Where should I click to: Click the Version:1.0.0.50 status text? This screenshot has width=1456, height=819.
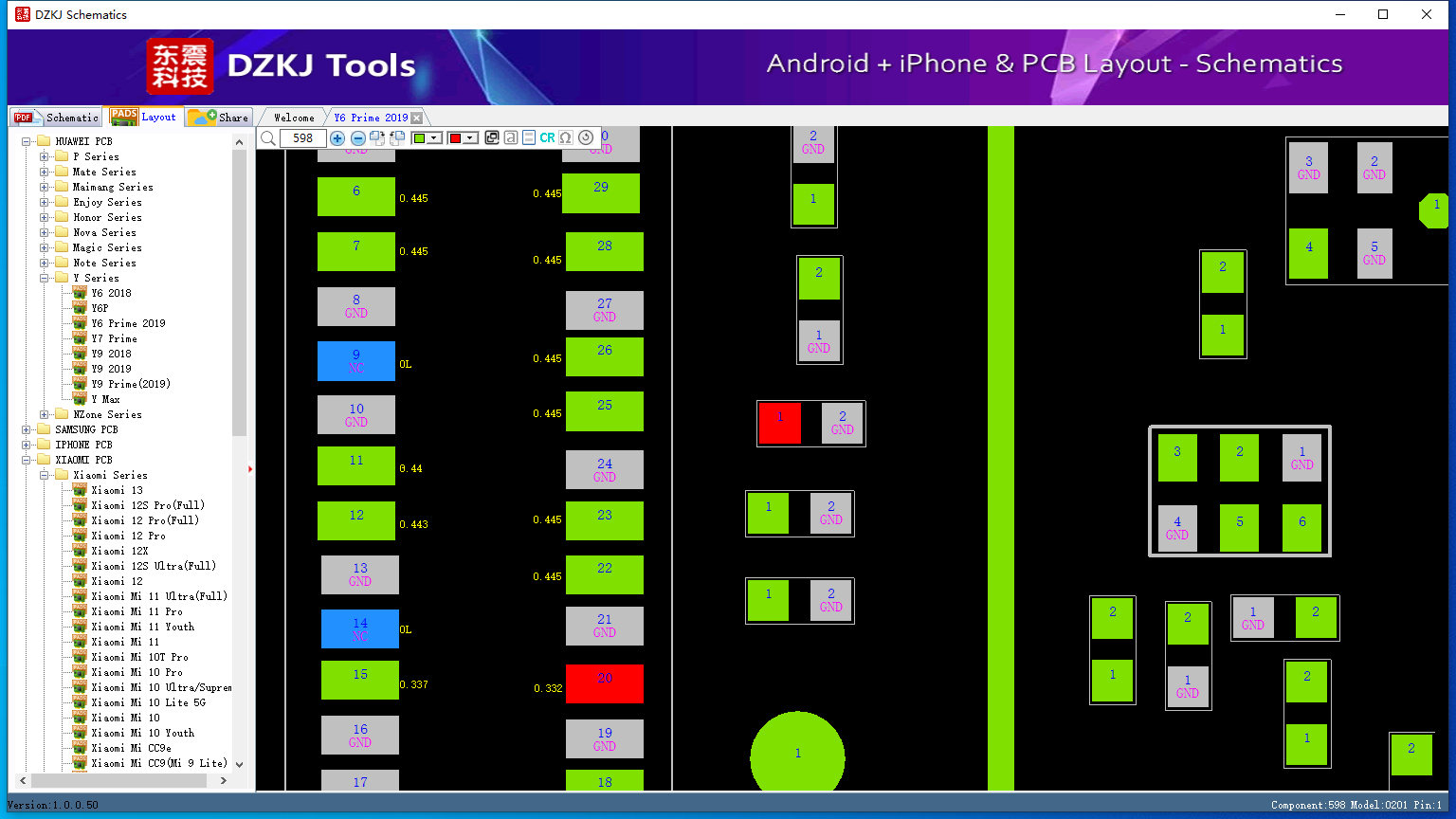(53, 806)
